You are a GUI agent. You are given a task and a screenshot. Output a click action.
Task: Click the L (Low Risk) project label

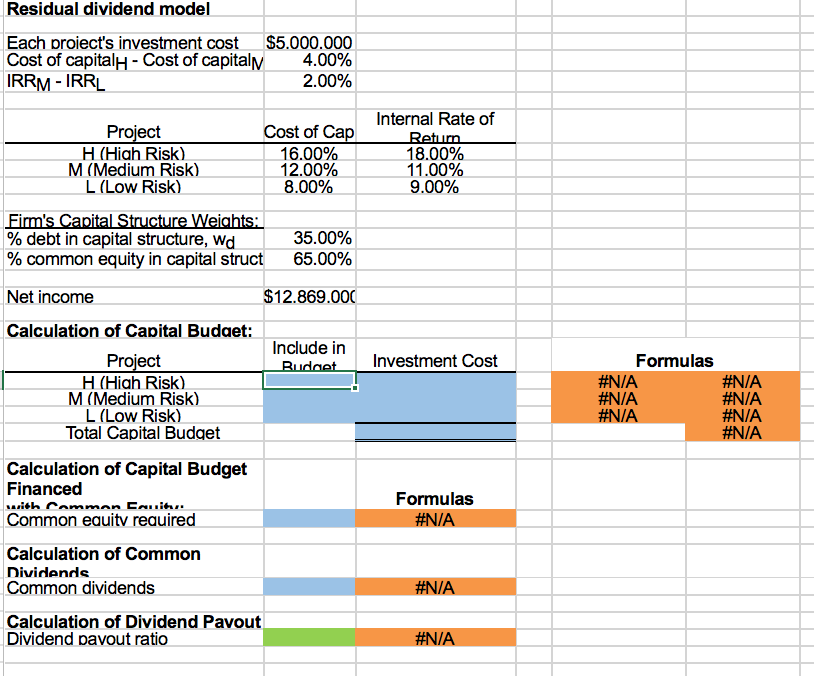[x=134, y=187]
